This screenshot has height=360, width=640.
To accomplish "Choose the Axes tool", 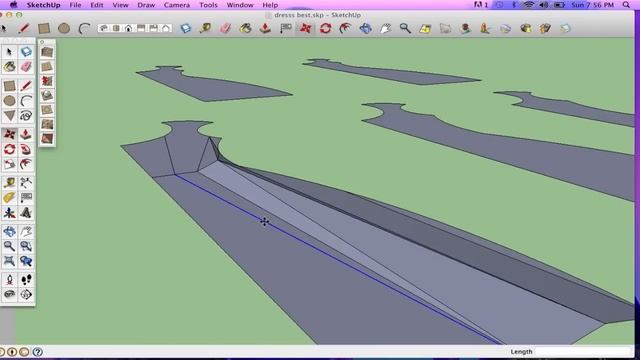I will (9, 213).
